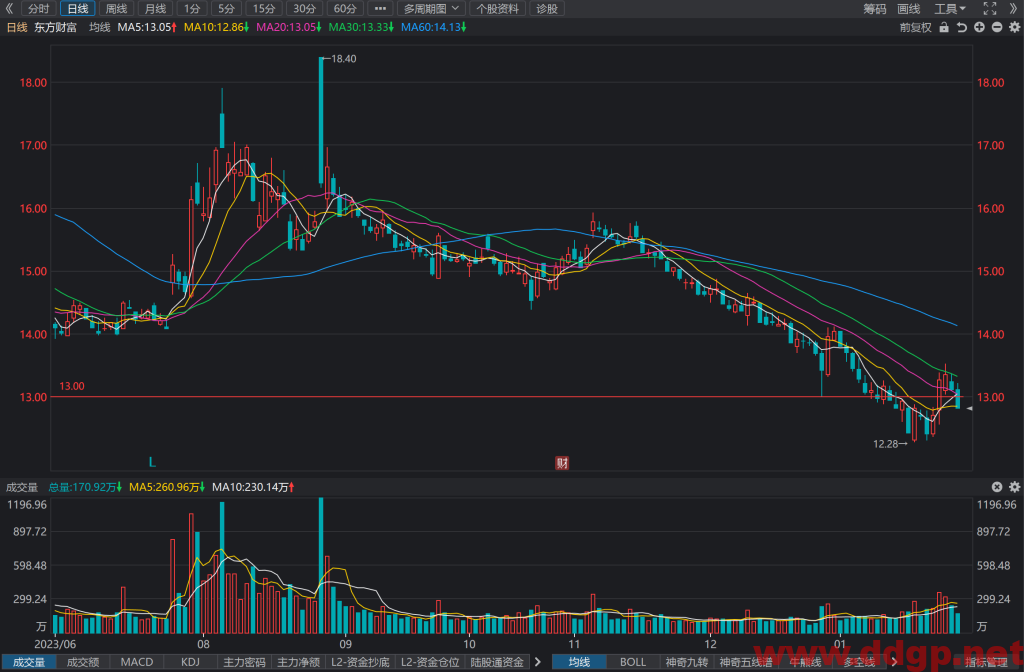
Task: Select KDJ indicator tab
Action: (x=190, y=662)
